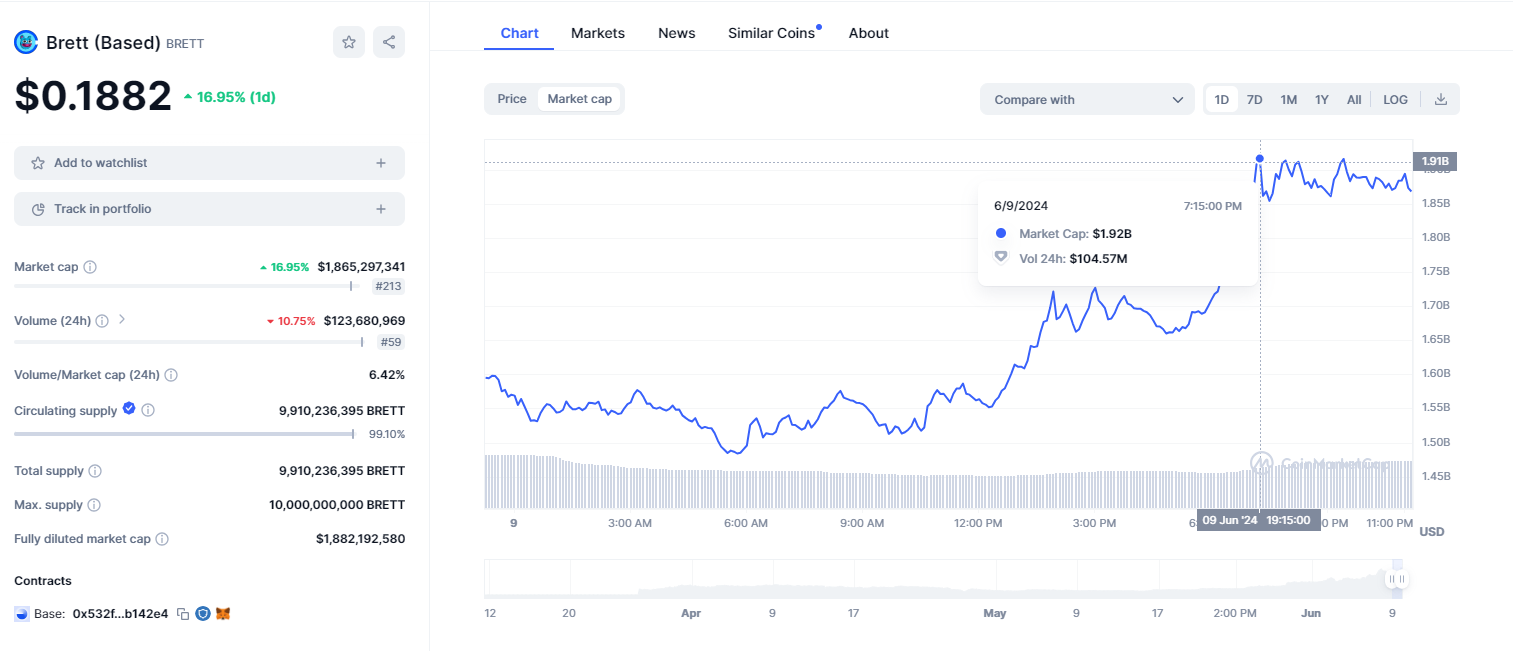Click the info icon next to Max. supply
Screen dimensions: 1513x651
coord(94,505)
